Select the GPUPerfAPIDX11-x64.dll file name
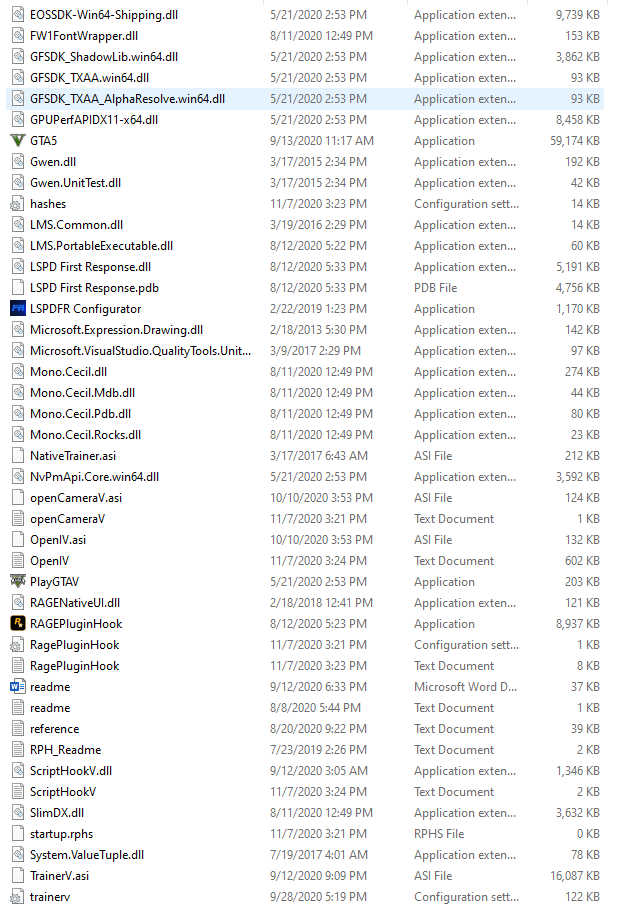636x912 pixels. [x=94, y=120]
